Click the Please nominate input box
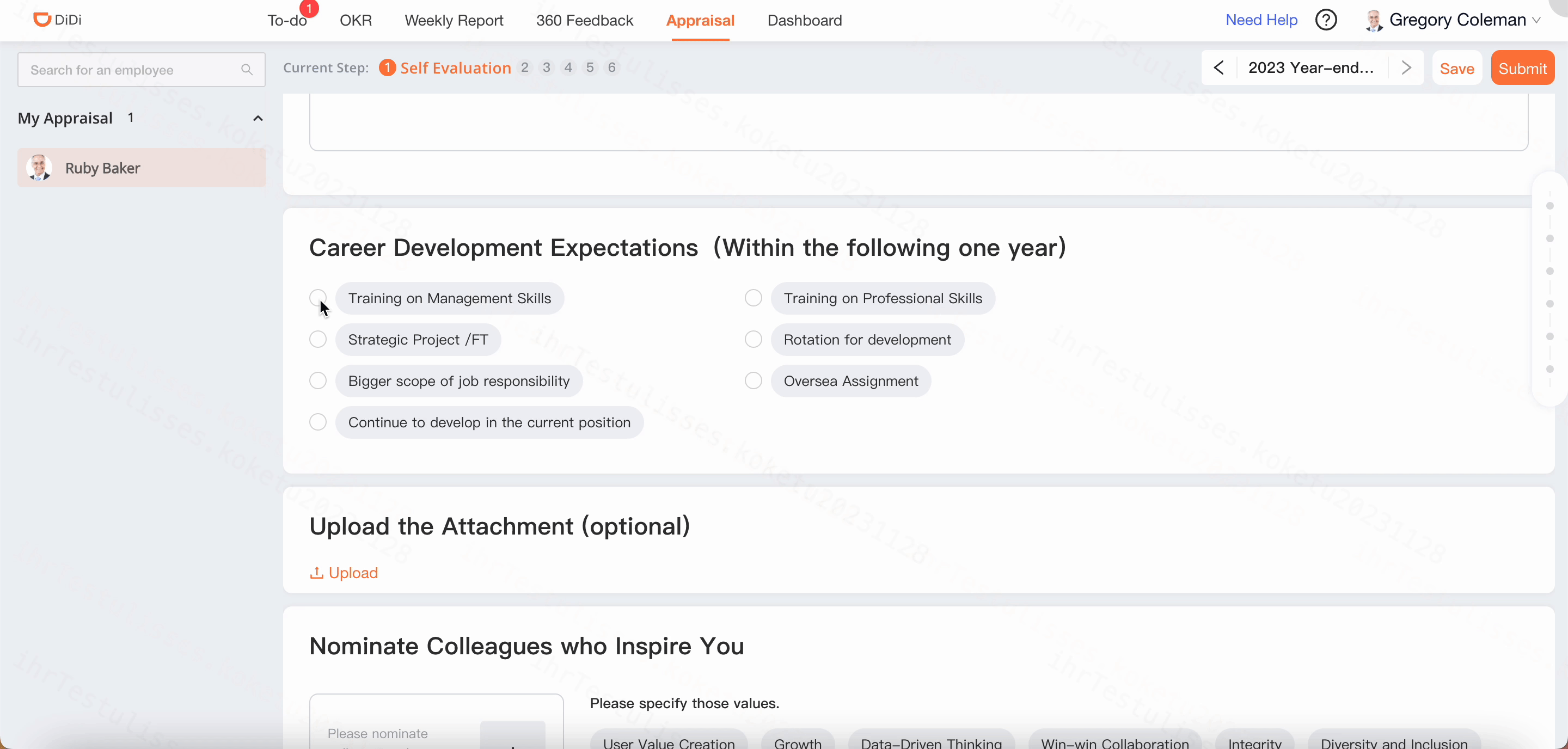 coord(436,722)
